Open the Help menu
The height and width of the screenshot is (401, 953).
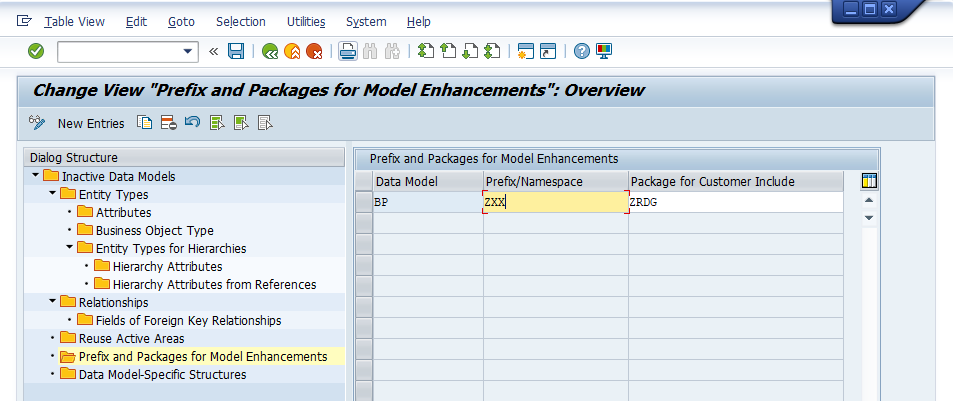click(419, 22)
